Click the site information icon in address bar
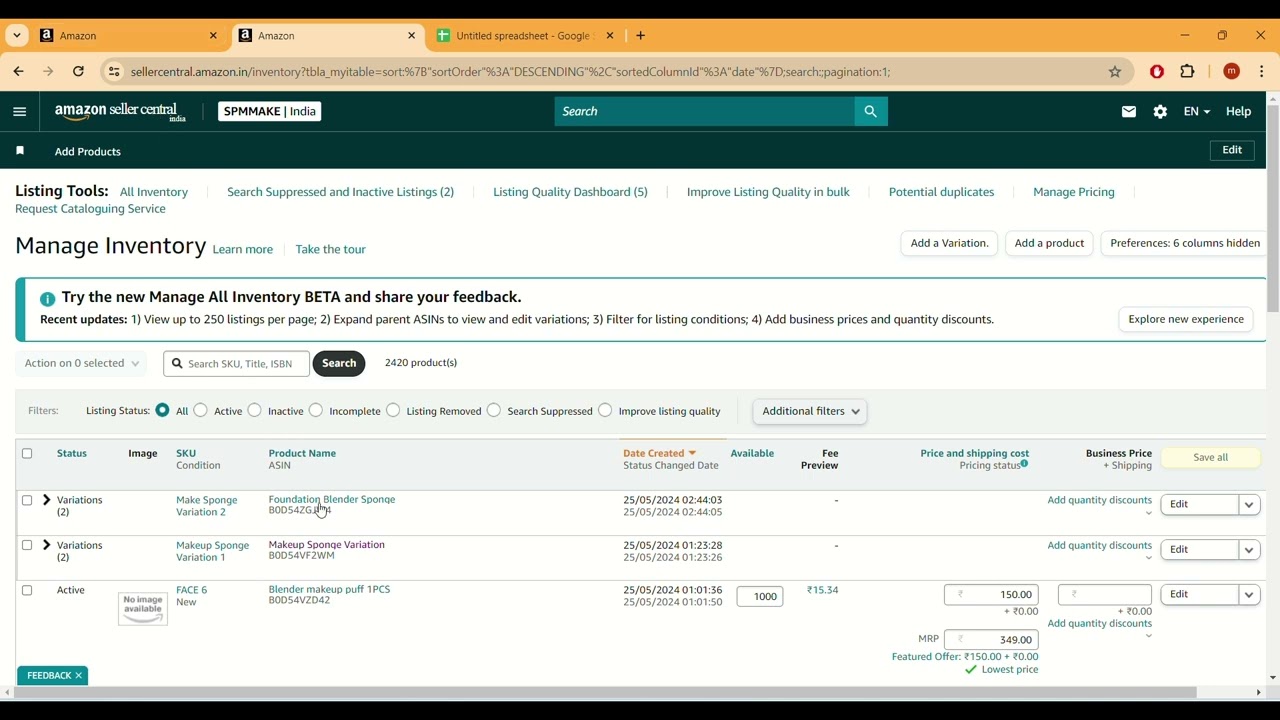The image size is (1280, 720). pyautogui.click(x=114, y=72)
